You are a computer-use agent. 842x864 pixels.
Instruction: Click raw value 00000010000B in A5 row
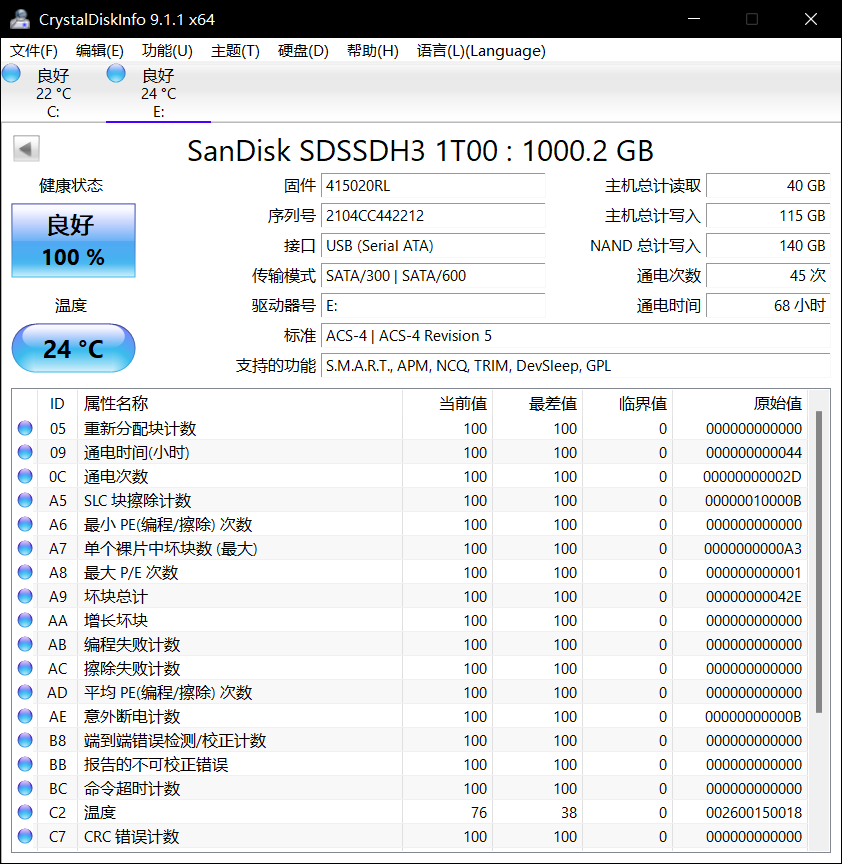pyautogui.click(x=753, y=500)
